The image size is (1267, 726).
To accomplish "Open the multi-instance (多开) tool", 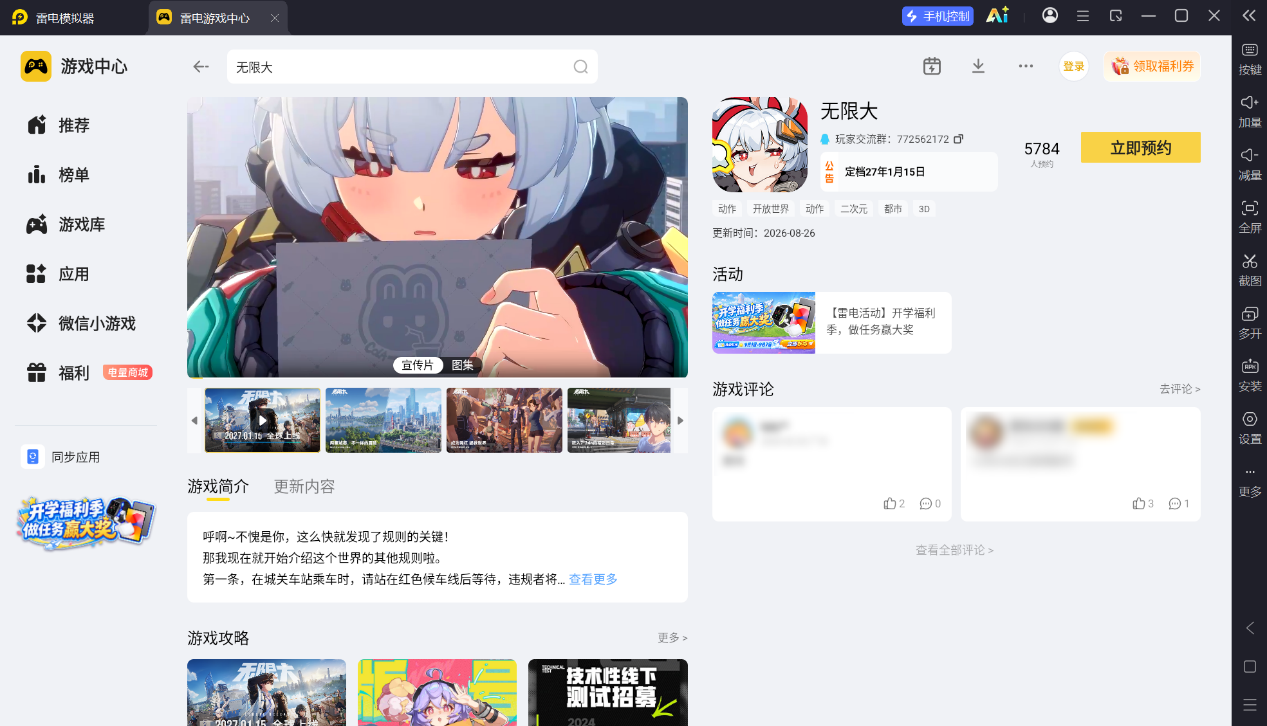I will 1250,321.
